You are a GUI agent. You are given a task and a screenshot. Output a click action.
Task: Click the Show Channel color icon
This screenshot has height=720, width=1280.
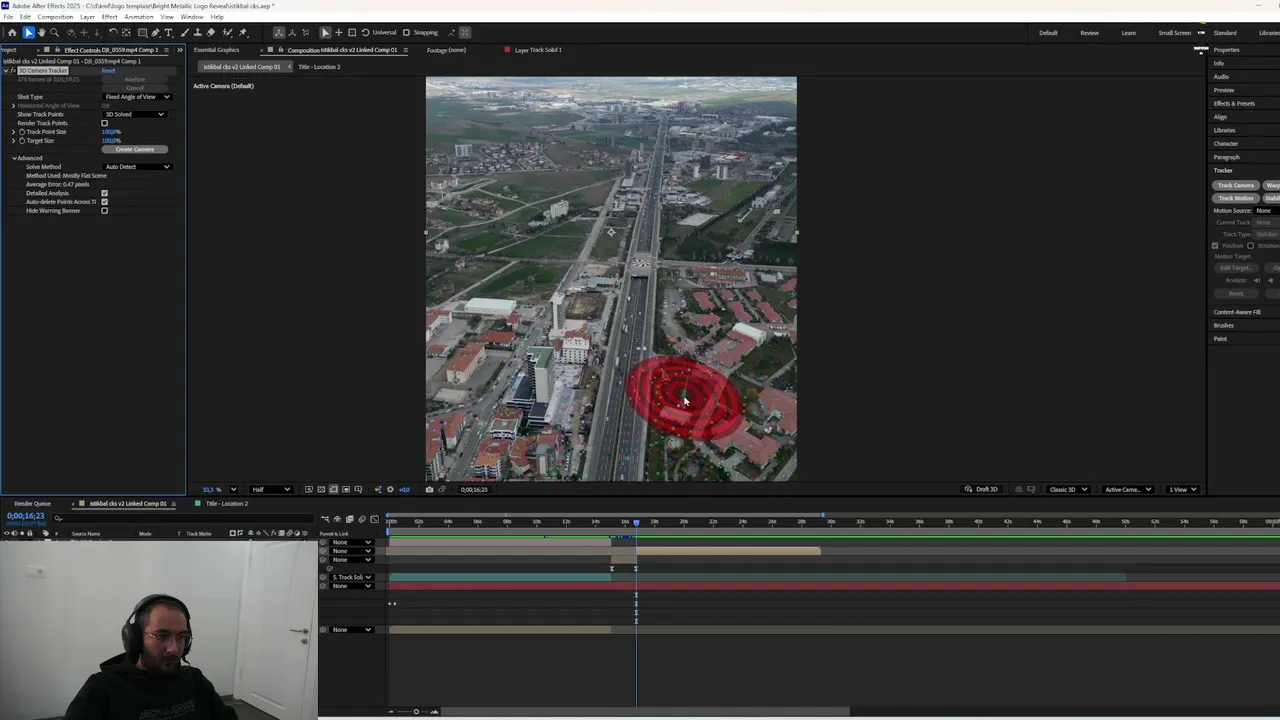(x=377, y=489)
